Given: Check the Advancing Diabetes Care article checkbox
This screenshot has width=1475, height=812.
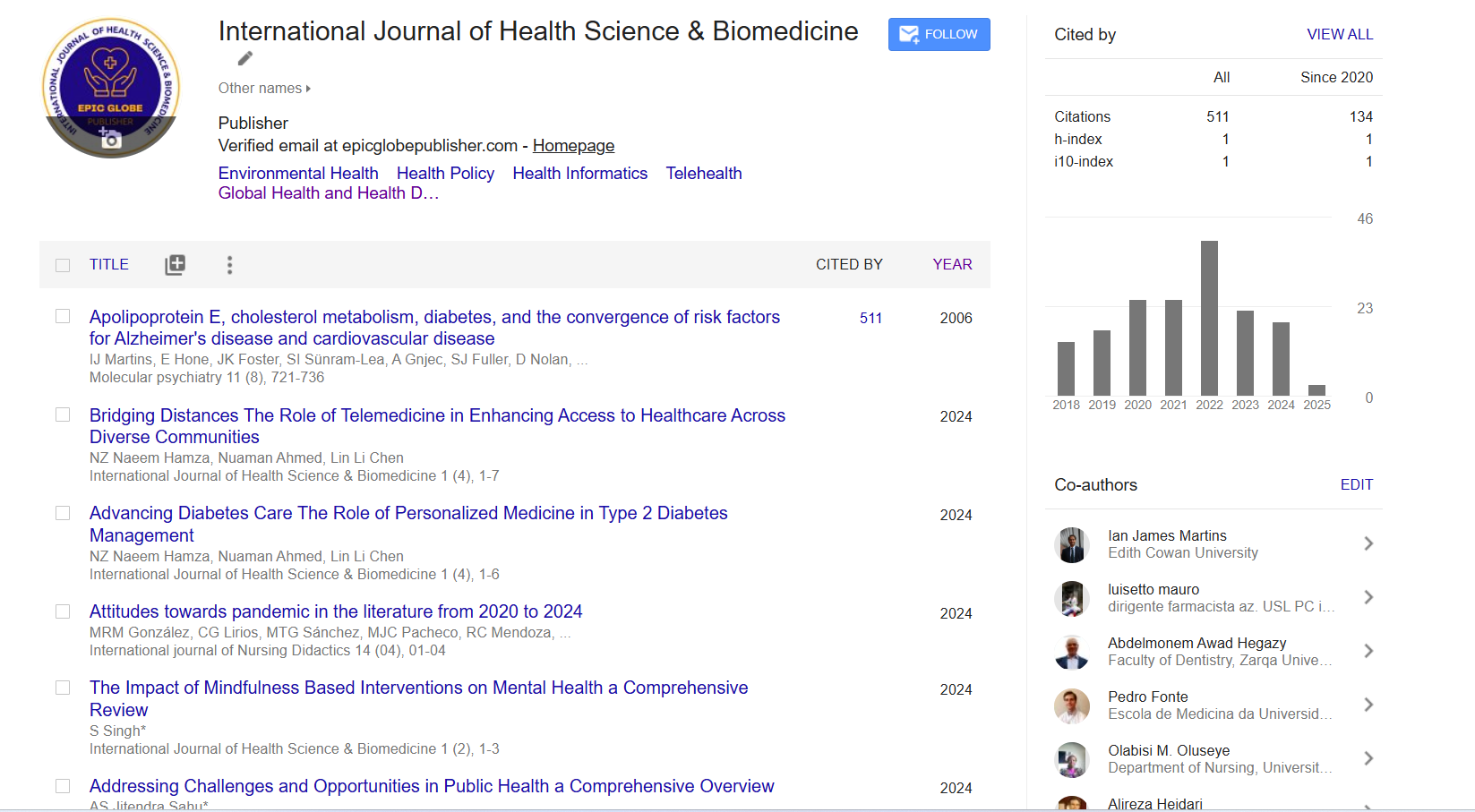Looking at the screenshot, I should (x=63, y=513).
